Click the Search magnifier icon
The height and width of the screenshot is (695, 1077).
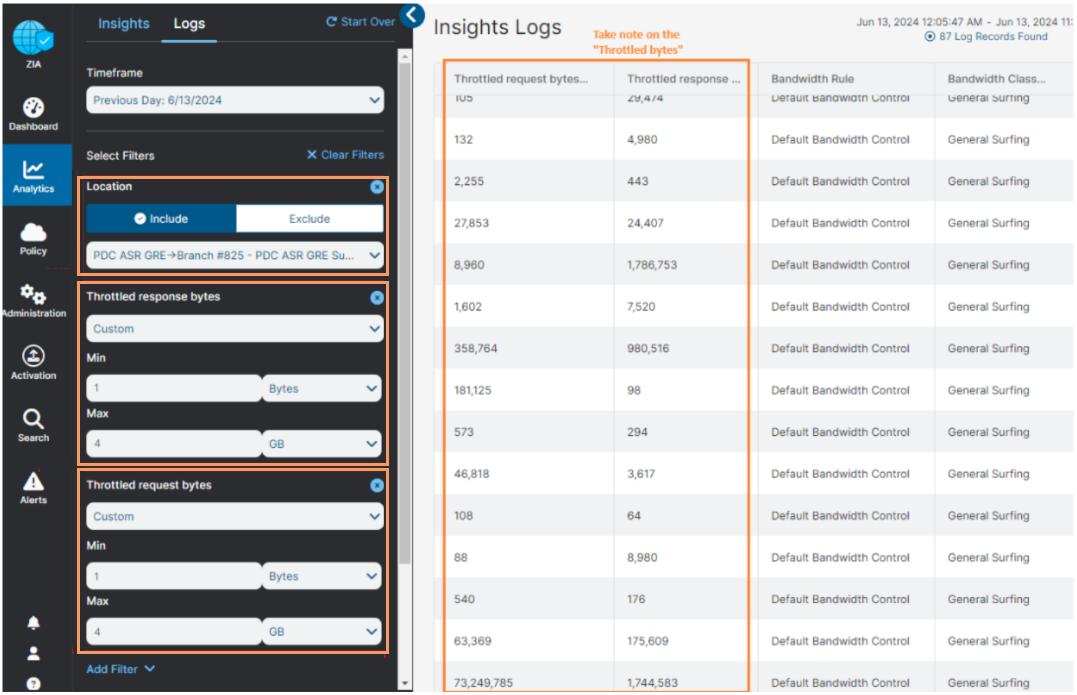click(33, 424)
